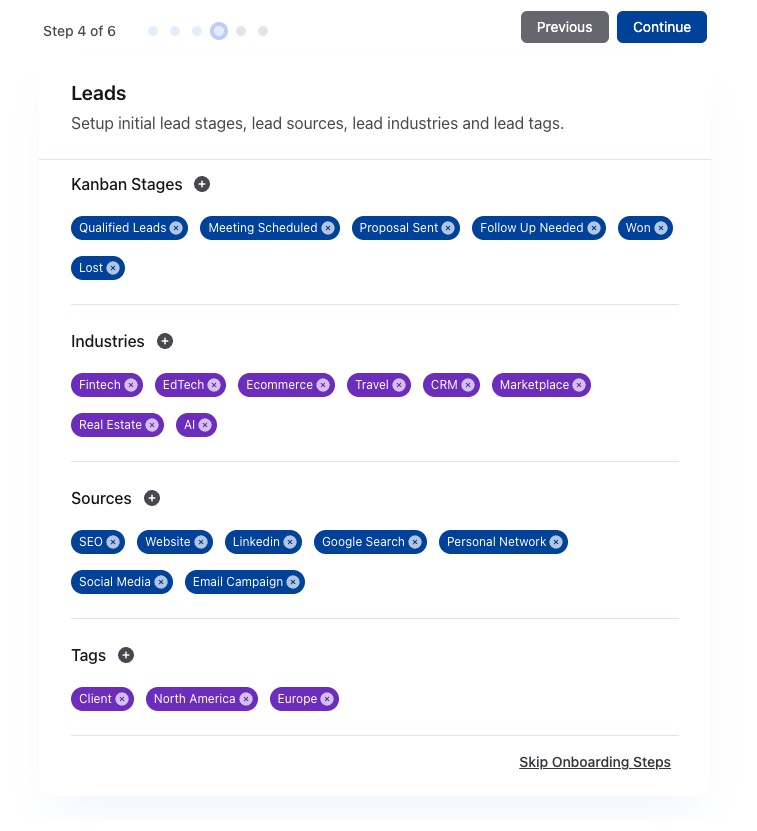Delete the AI industry chip
Image resolution: width=757 pixels, height=831 pixels.
tap(205, 425)
